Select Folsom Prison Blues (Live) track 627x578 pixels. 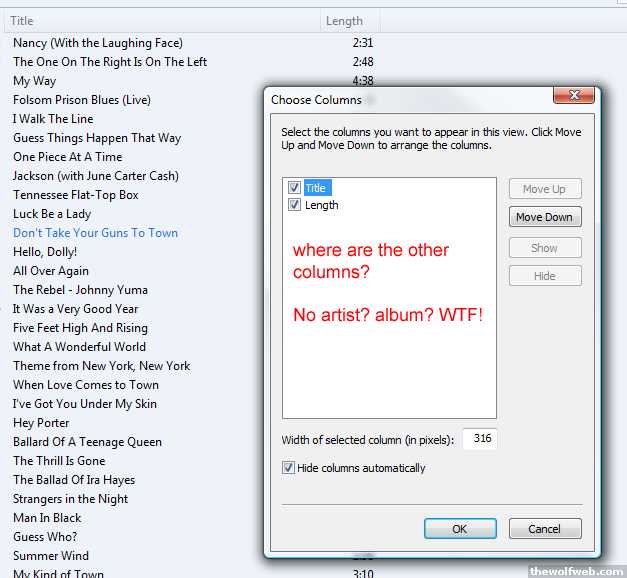82,100
